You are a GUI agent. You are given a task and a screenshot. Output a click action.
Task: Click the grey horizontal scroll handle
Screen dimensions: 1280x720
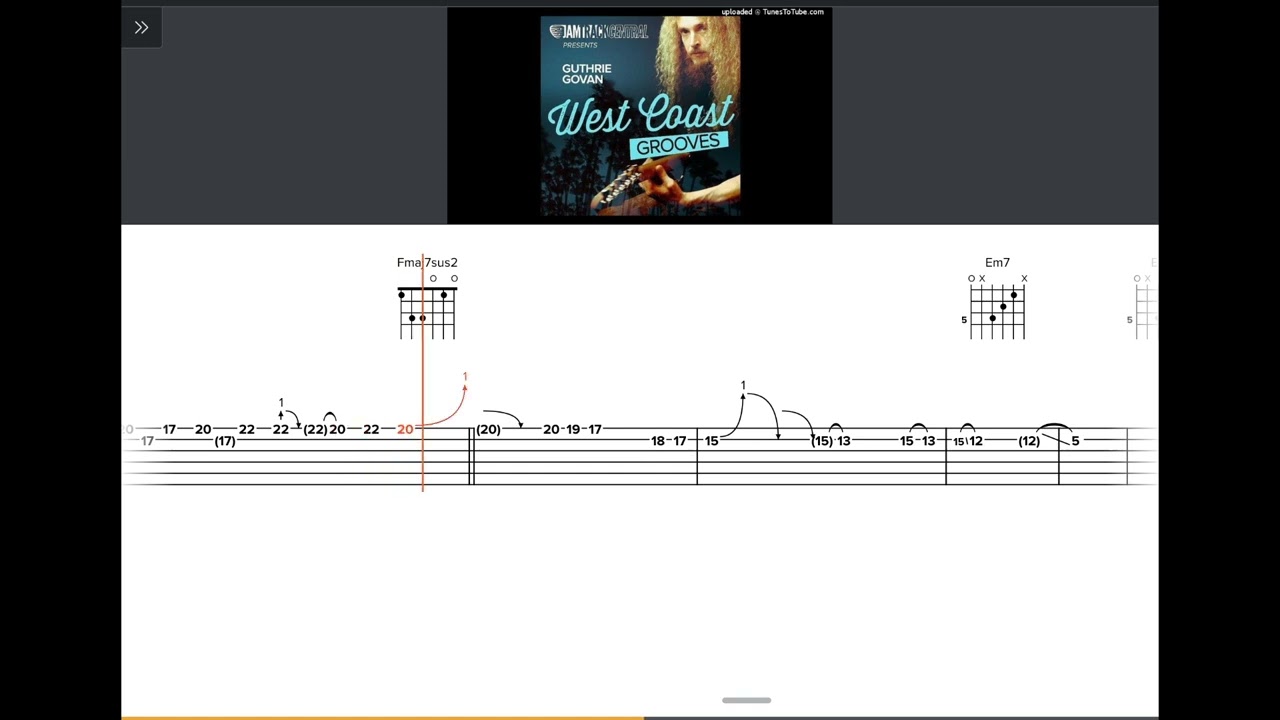[x=746, y=700]
